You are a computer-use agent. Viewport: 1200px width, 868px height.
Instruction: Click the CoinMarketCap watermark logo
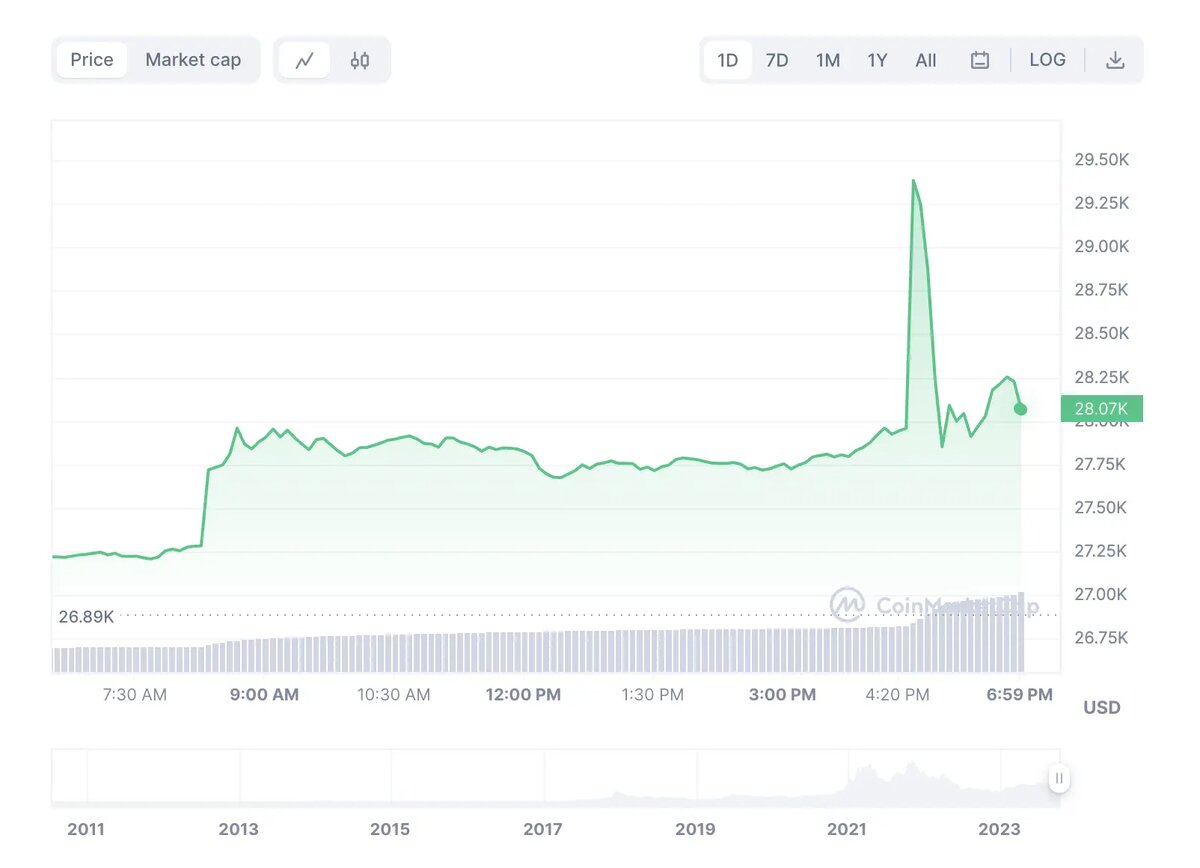847,604
